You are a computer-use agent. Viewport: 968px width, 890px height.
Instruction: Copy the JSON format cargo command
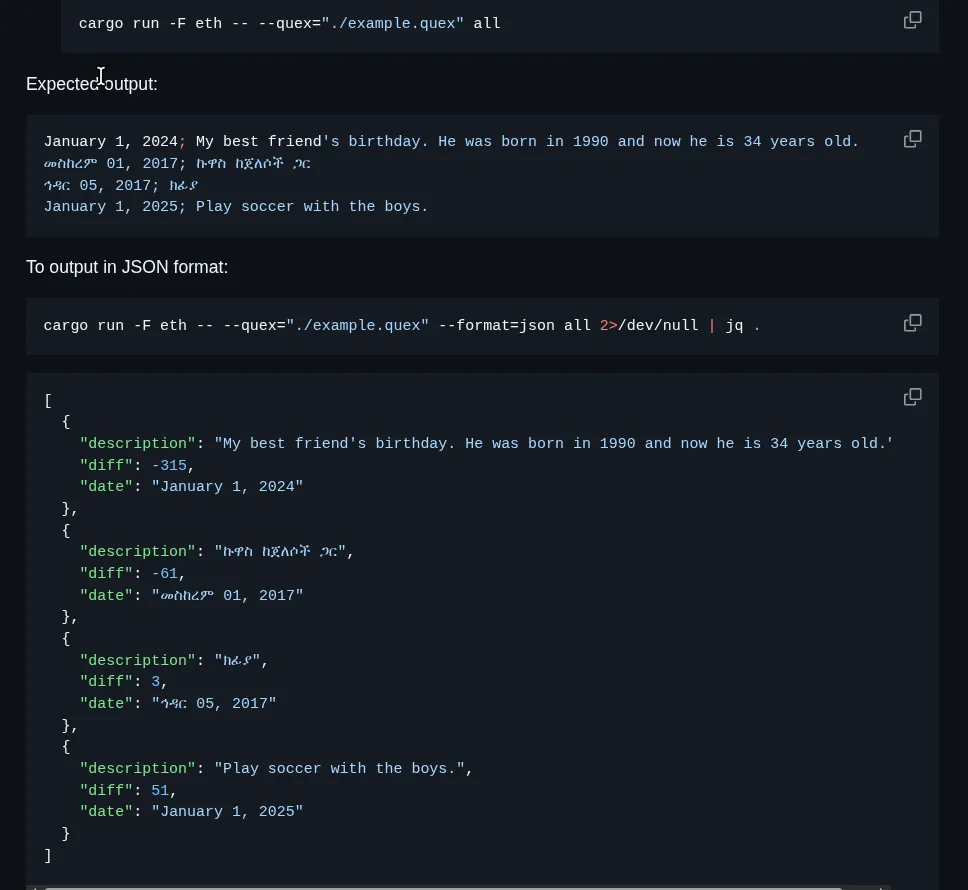912,323
